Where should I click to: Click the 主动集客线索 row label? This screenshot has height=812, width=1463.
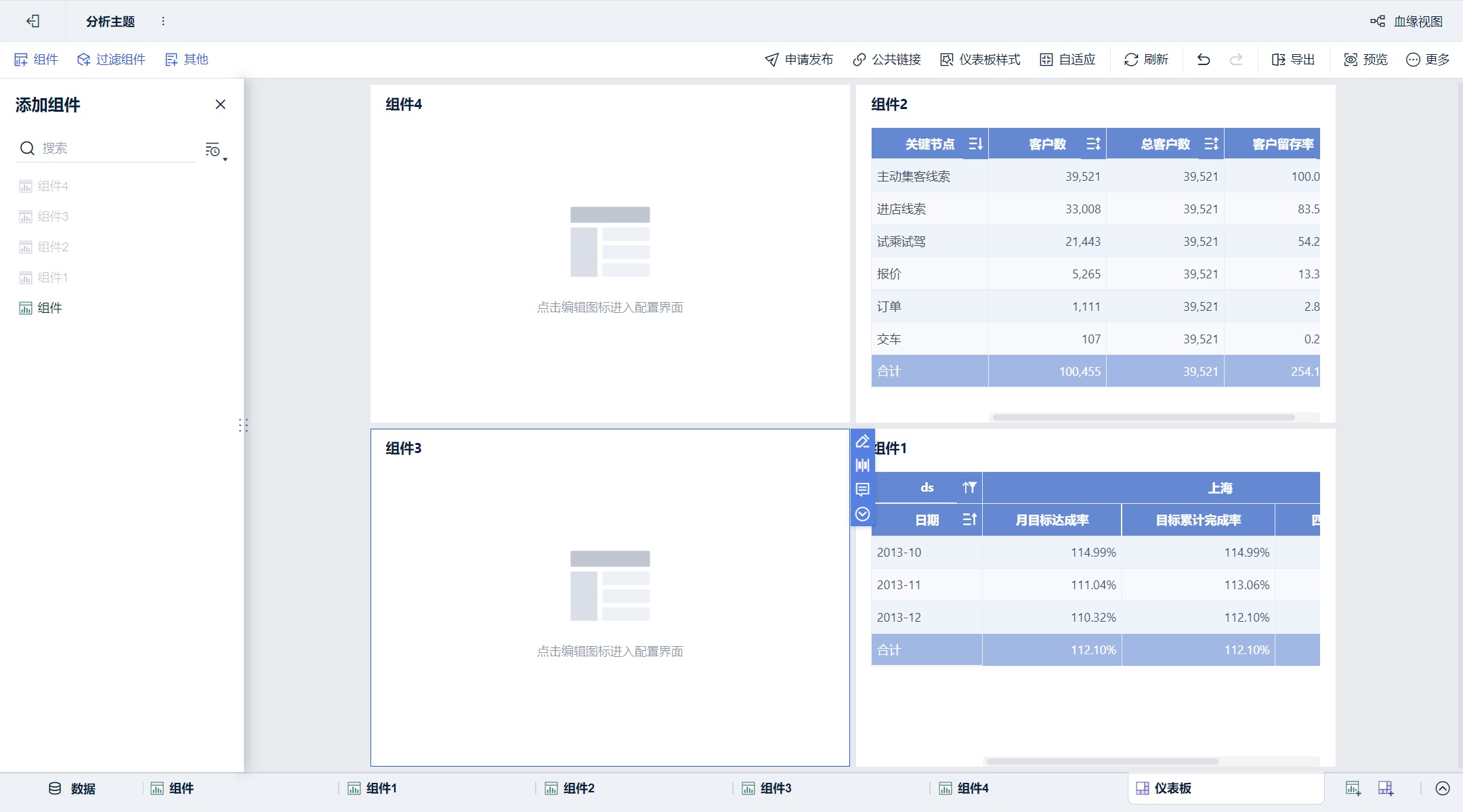click(913, 177)
